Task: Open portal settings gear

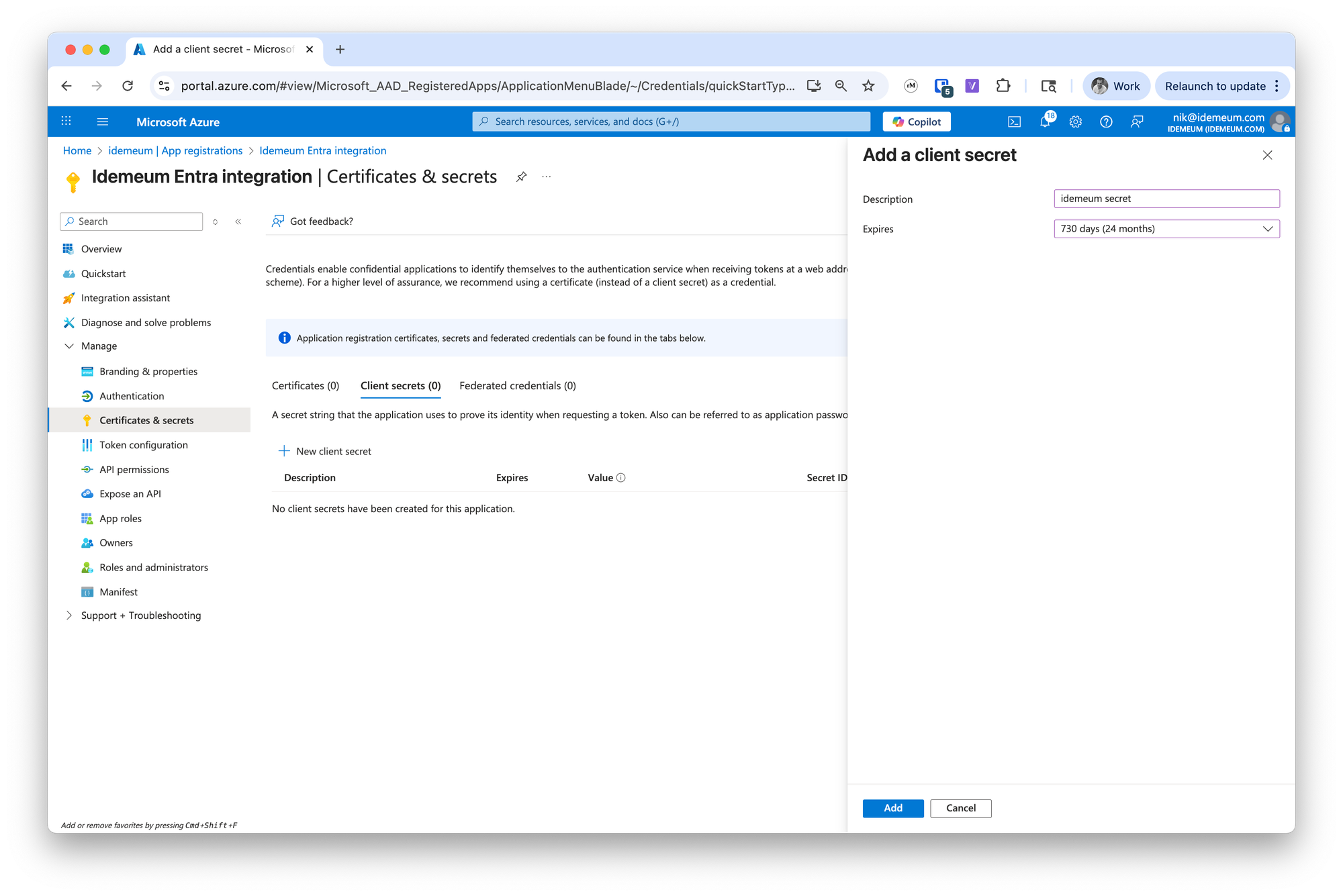Action: 1076,121
